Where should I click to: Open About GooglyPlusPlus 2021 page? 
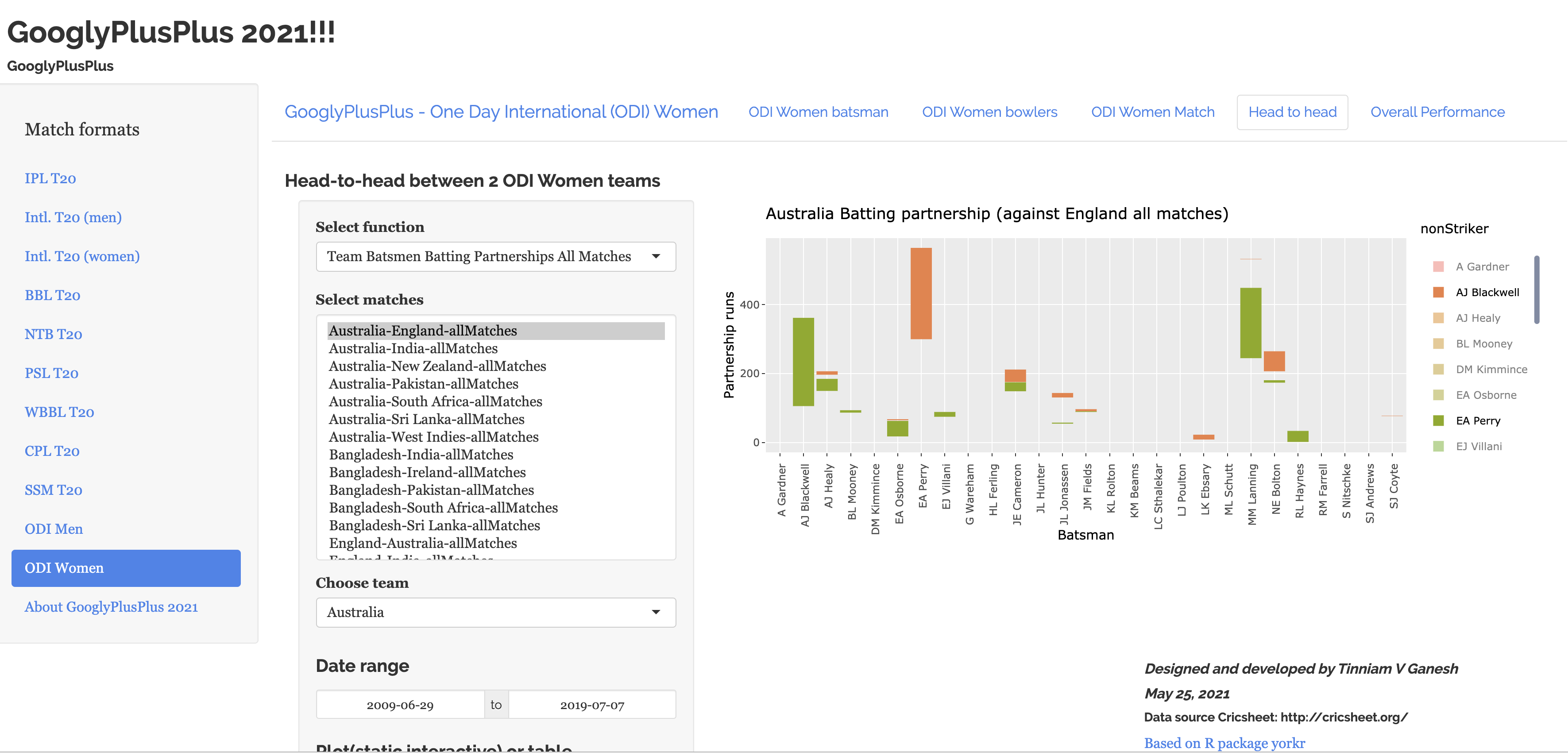click(x=111, y=607)
